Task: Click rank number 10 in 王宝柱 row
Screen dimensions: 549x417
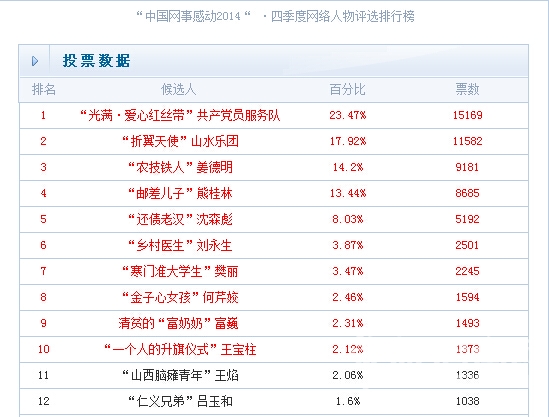Action: pyautogui.click(x=44, y=349)
